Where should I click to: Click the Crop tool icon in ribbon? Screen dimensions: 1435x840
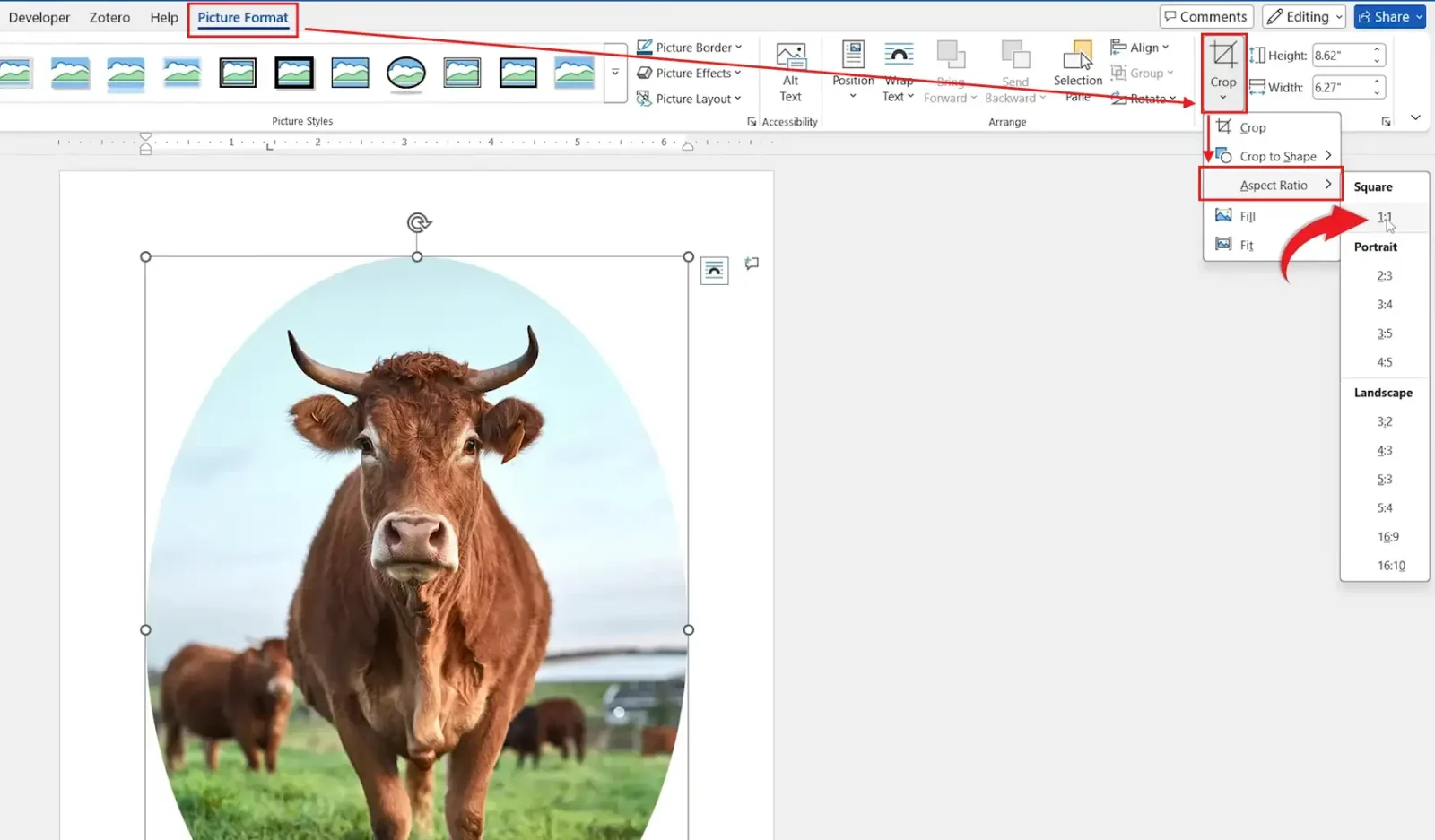[x=1223, y=55]
